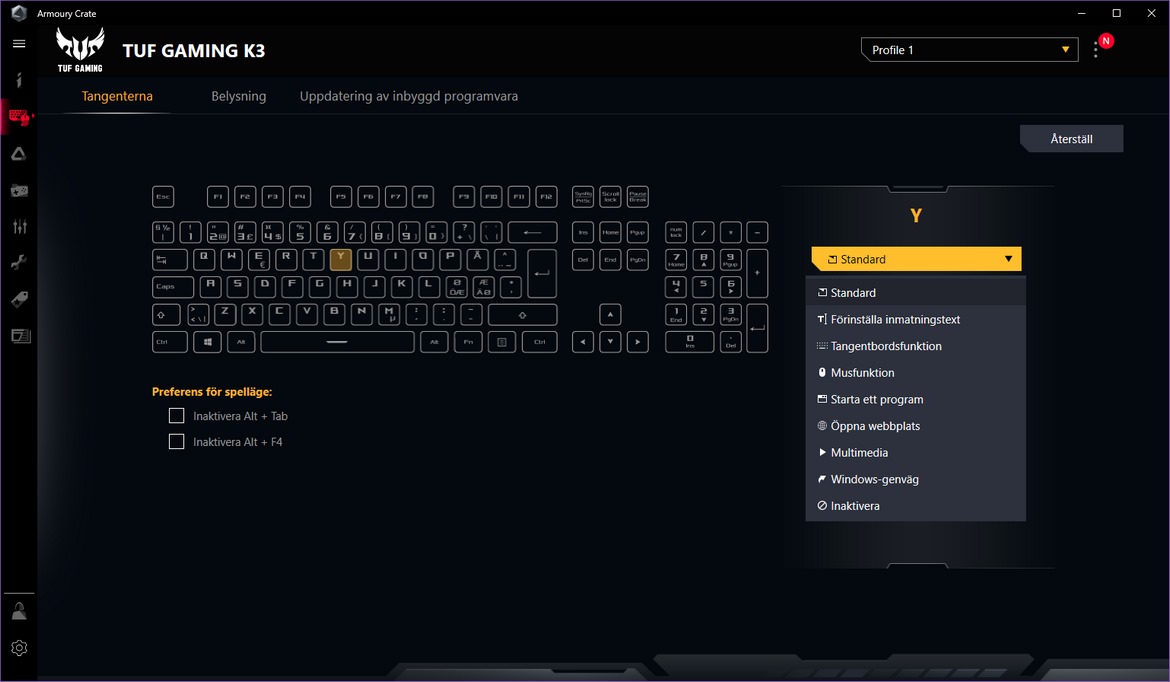This screenshot has width=1170, height=682.
Task: Choose Musfunktion option
Action: [x=916, y=372]
